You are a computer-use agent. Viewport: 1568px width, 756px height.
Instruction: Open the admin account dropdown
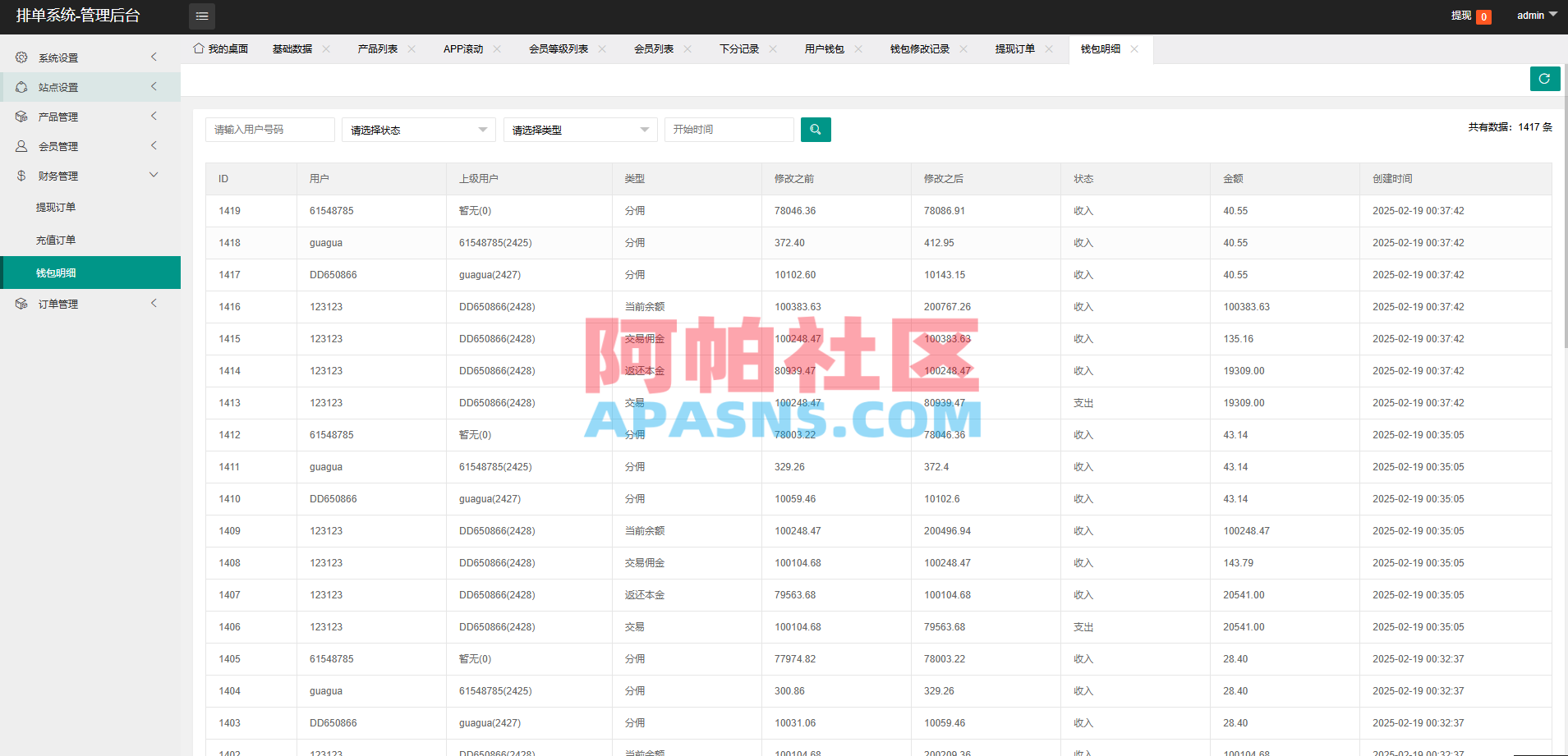1534,15
